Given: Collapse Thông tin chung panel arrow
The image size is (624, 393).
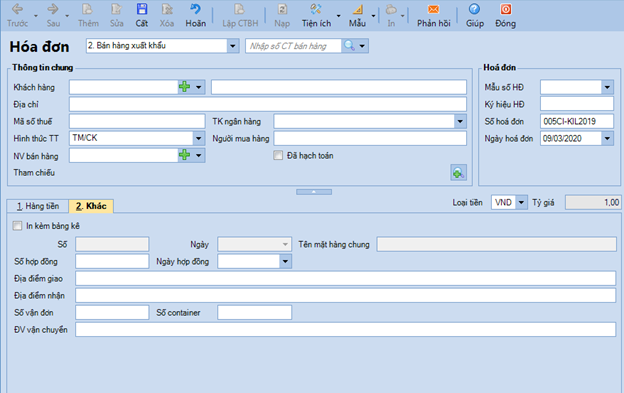Looking at the screenshot, I should click(x=314, y=192).
